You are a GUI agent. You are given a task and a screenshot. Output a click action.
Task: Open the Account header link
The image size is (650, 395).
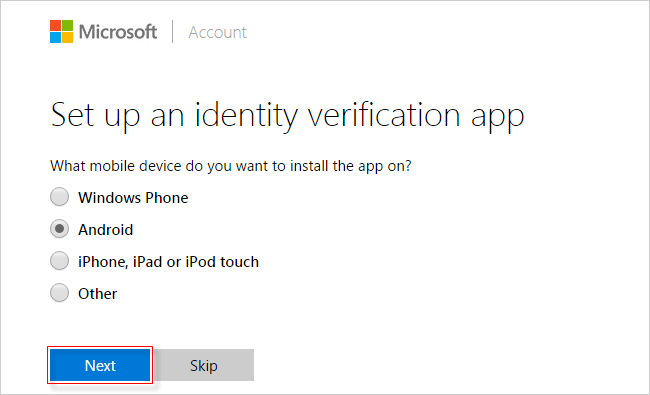pos(218,32)
